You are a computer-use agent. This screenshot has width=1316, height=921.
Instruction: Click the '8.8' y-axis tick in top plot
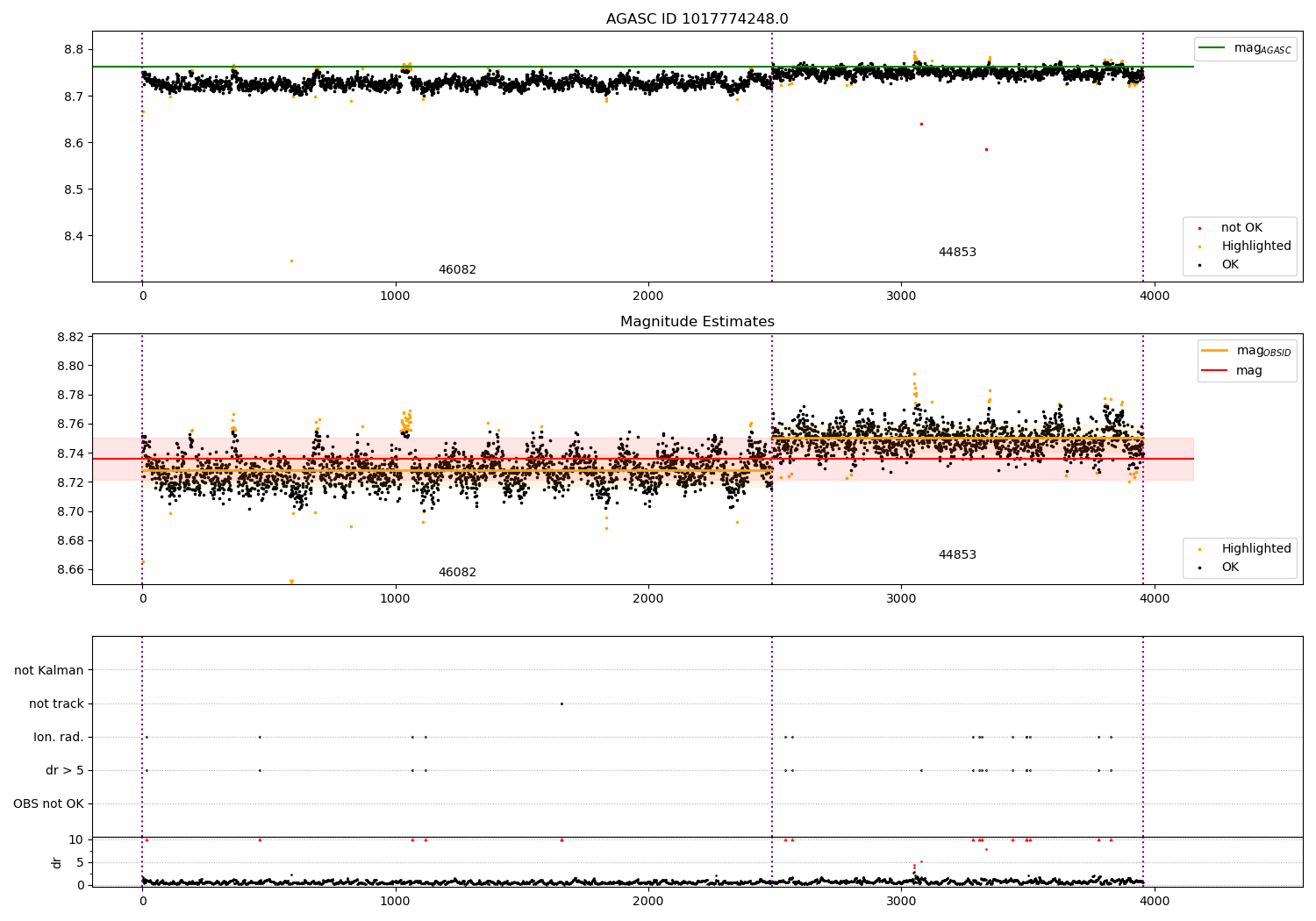pyautogui.click(x=75, y=50)
